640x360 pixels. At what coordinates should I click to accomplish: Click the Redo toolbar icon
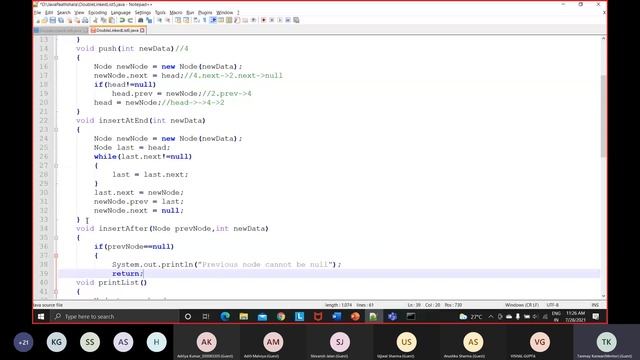coord(130,20)
